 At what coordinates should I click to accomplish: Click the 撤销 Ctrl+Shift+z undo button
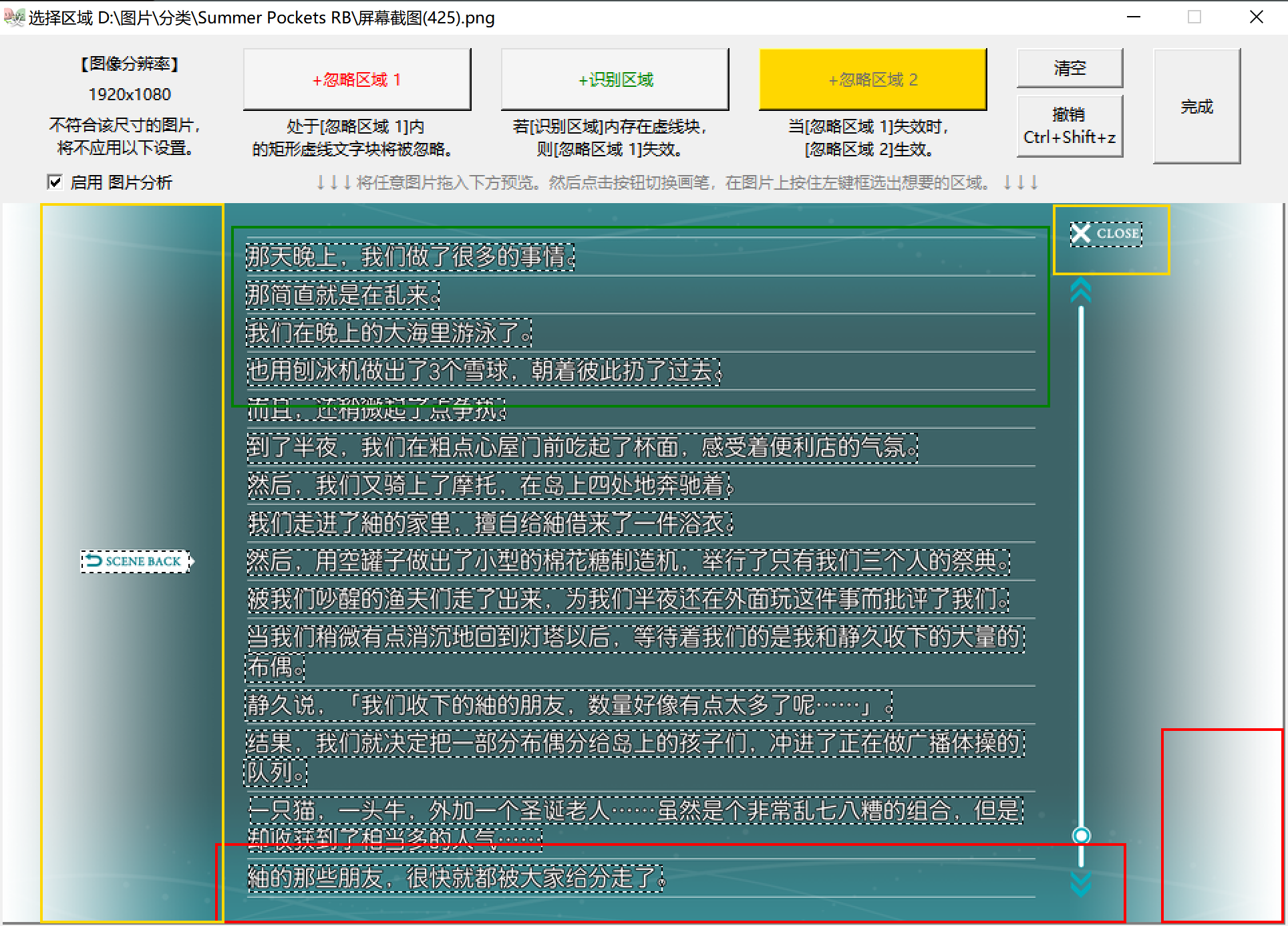coord(1069,126)
